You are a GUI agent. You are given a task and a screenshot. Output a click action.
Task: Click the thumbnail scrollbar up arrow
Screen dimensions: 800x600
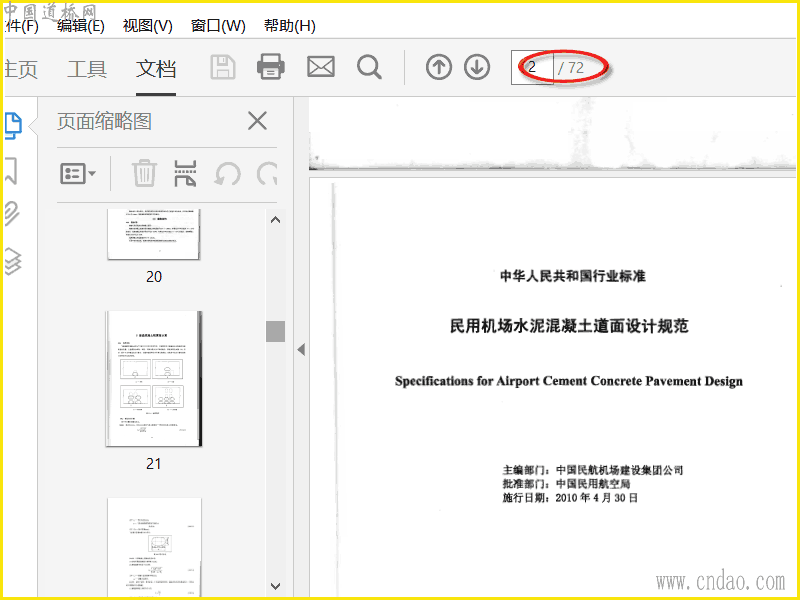tap(276, 220)
